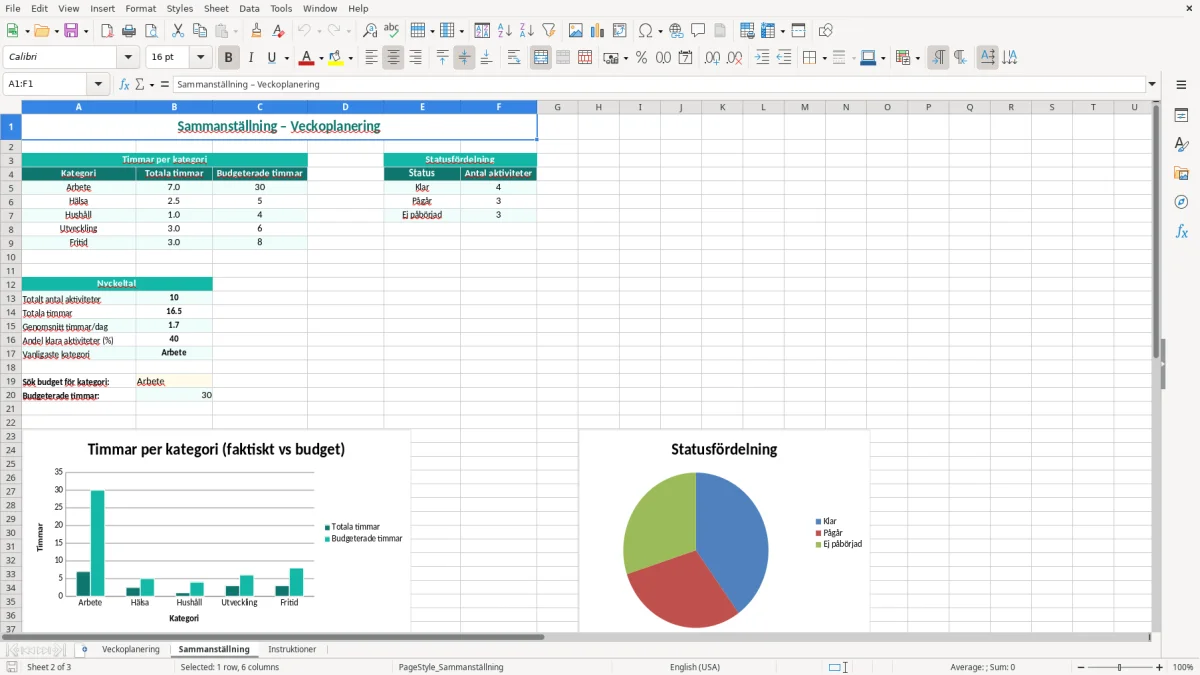1200x675 pixels.
Task: Run the Spelling check icon
Action: [x=392, y=31]
